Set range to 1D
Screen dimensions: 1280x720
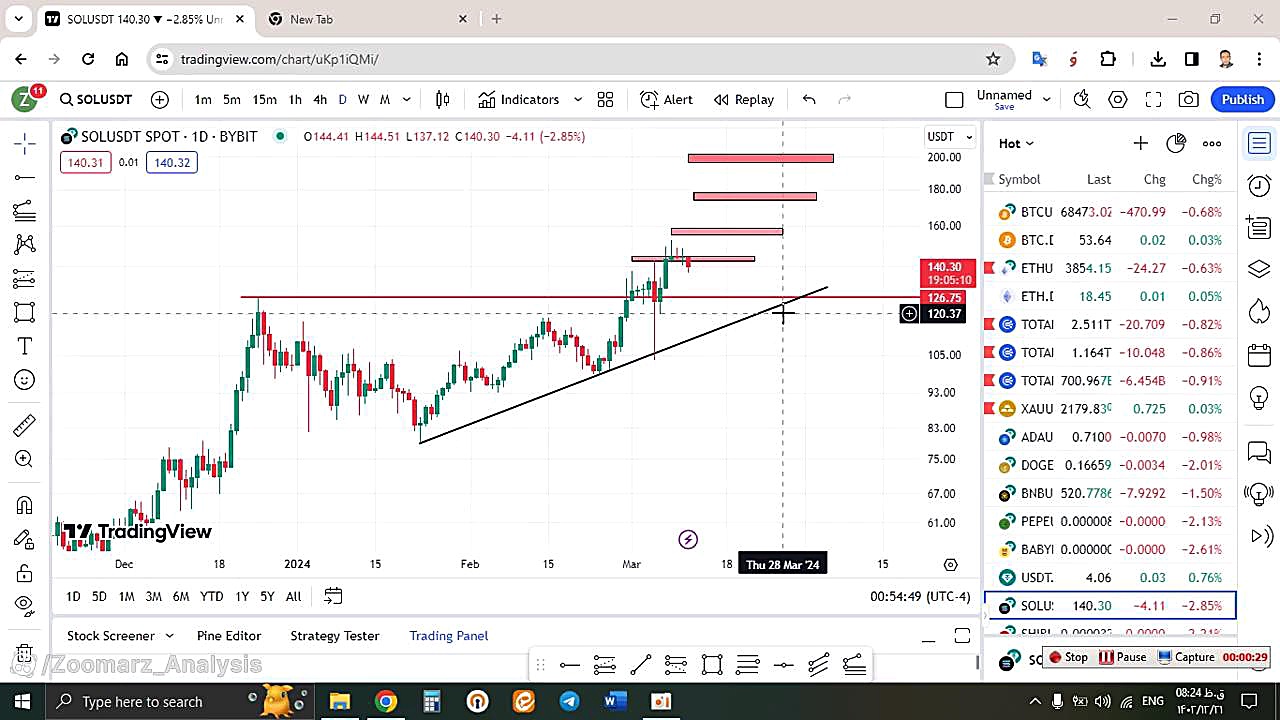pyautogui.click(x=73, y=596)
